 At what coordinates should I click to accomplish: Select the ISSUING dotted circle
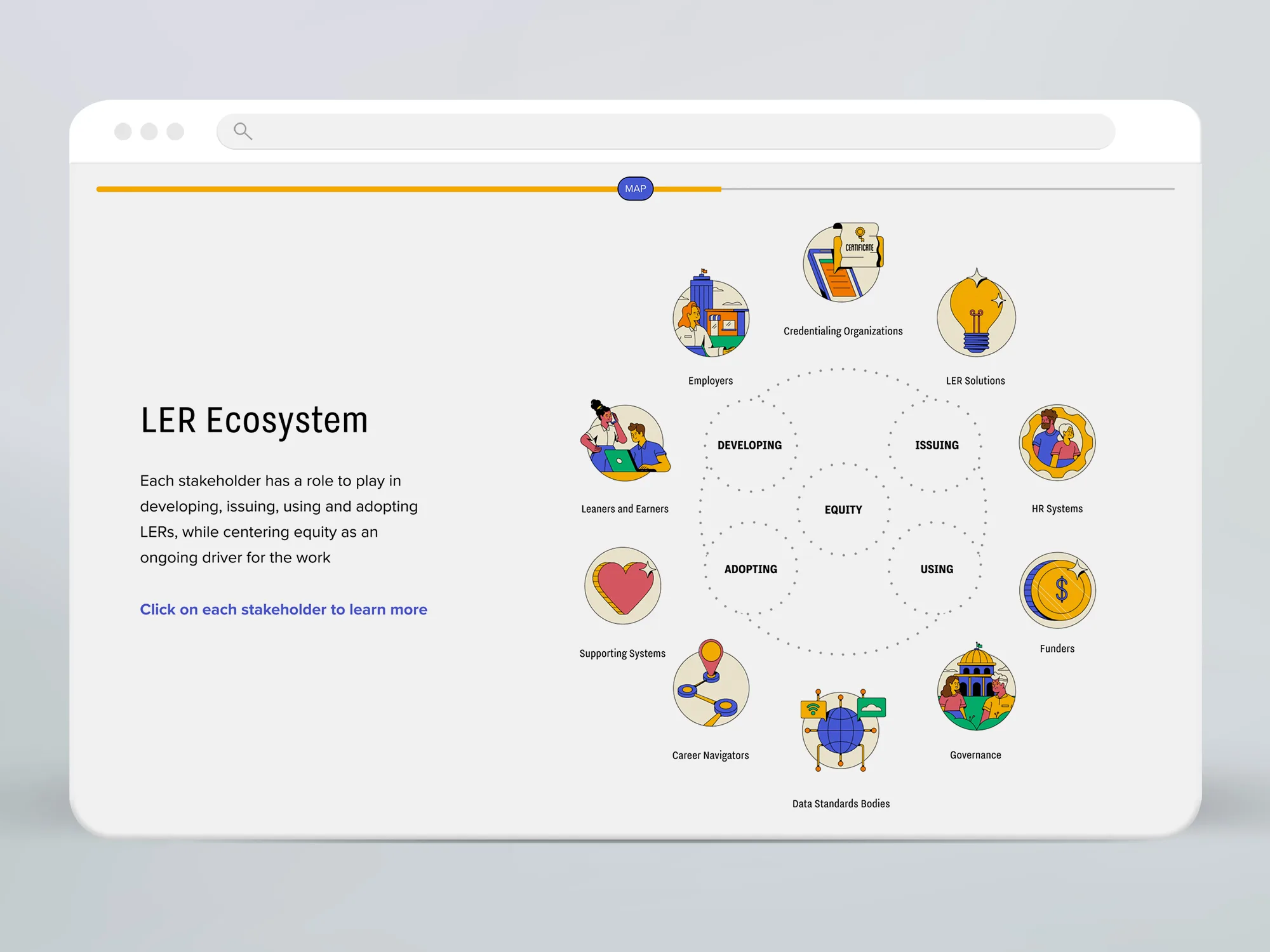click(x=937, y=446)
